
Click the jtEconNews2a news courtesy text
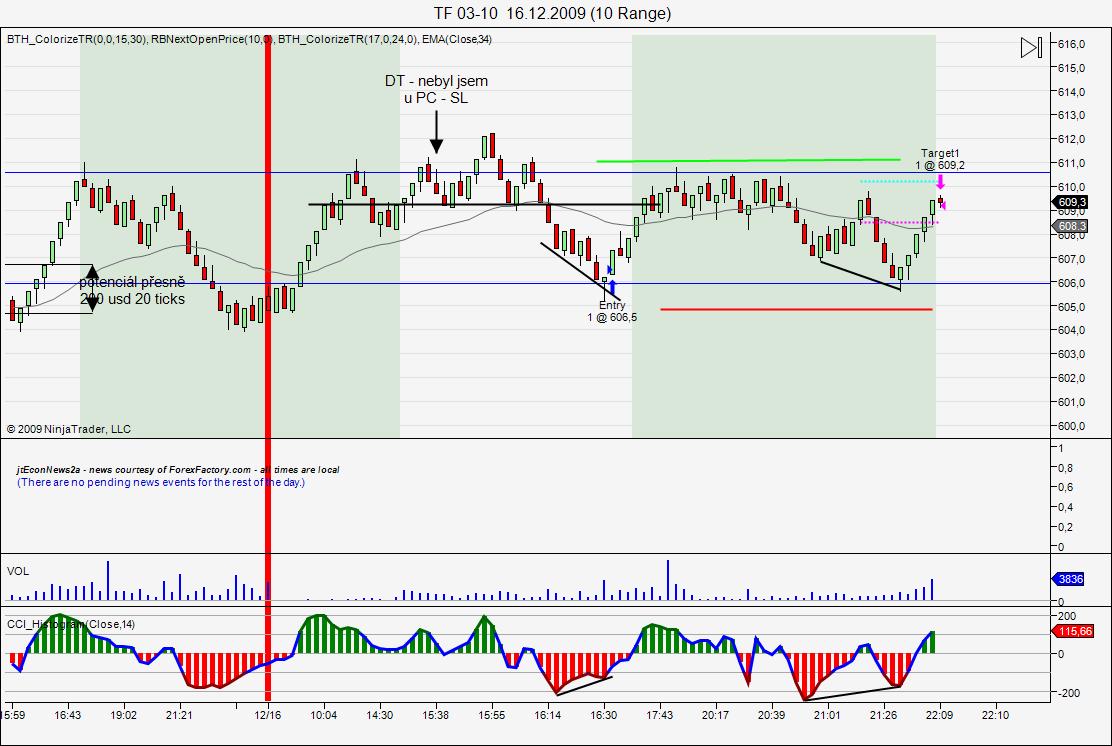[178, 469]
